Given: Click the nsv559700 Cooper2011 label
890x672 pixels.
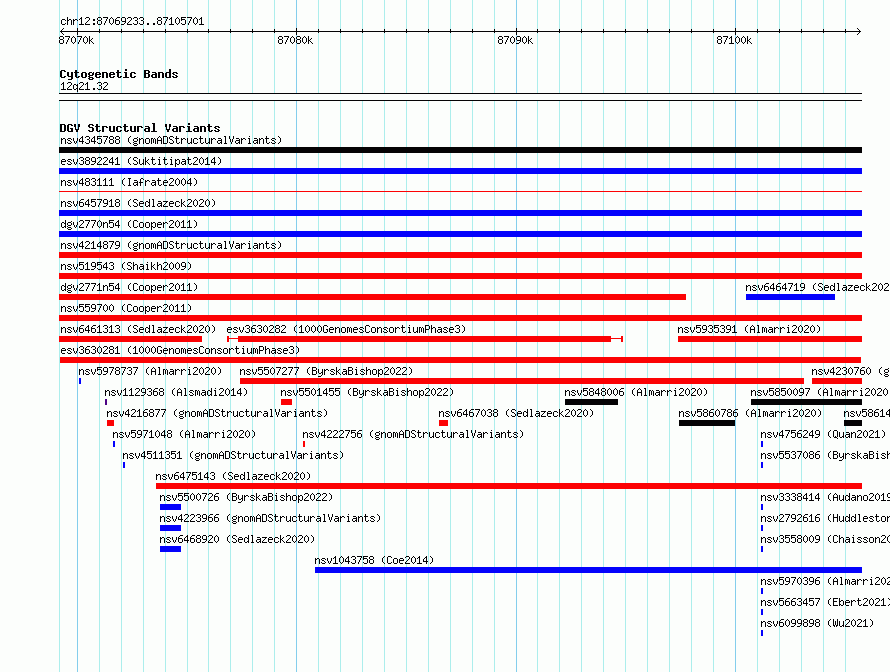Looking at the screenshot, I should coord(126,308).
